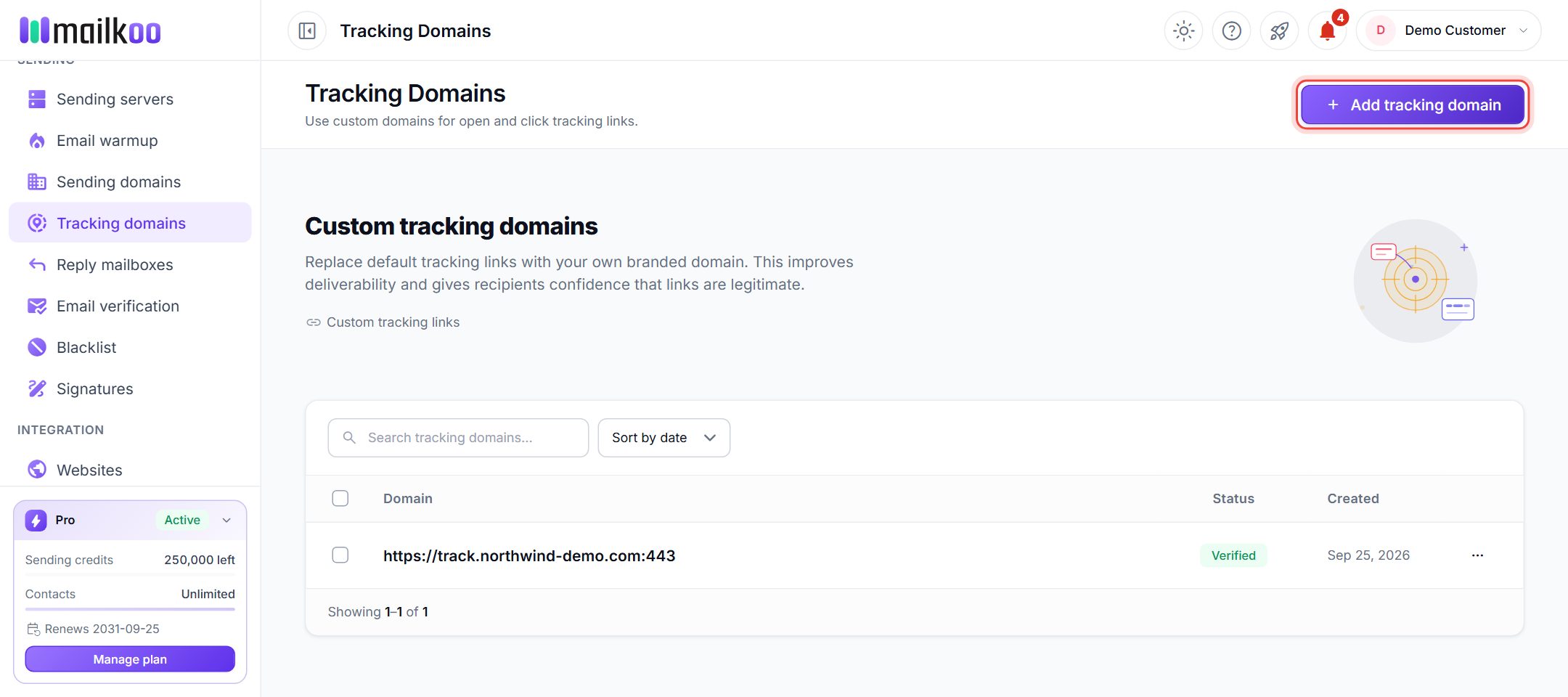Go to Blacklist page

(130, 348)
